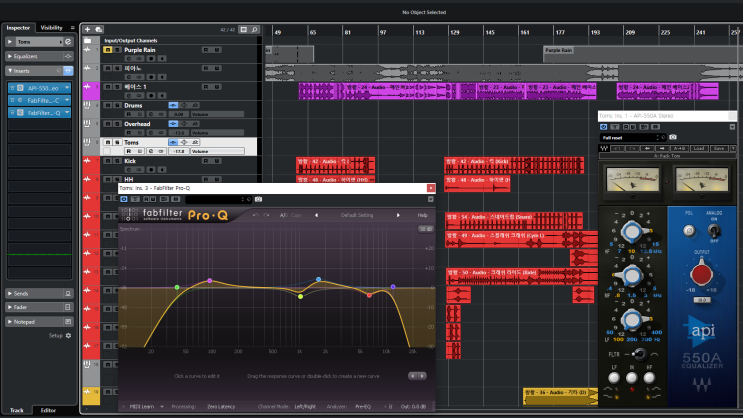Image resolution: width=743 pixels, height=418 pixels.
Task: Expand the Sends section in Inspector
Action: pos(10,294)
